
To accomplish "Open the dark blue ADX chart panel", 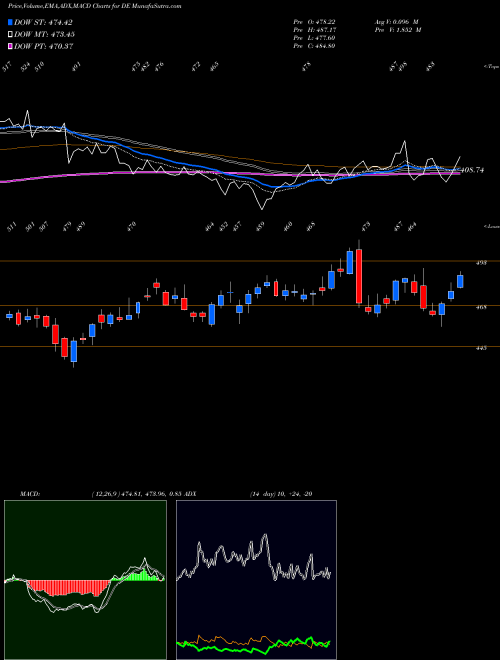I will [x=256, y=580].
